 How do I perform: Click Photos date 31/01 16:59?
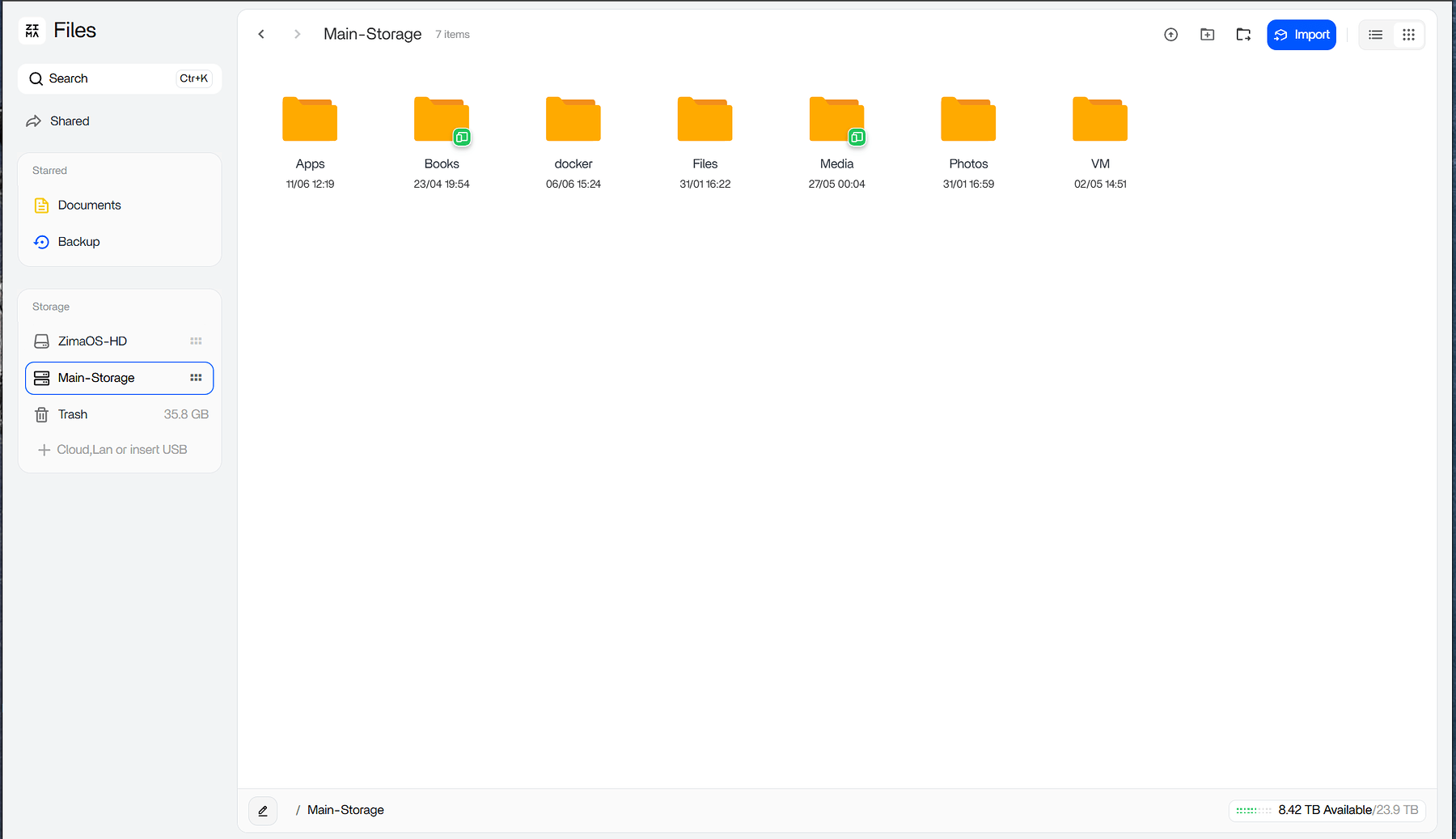968,184
